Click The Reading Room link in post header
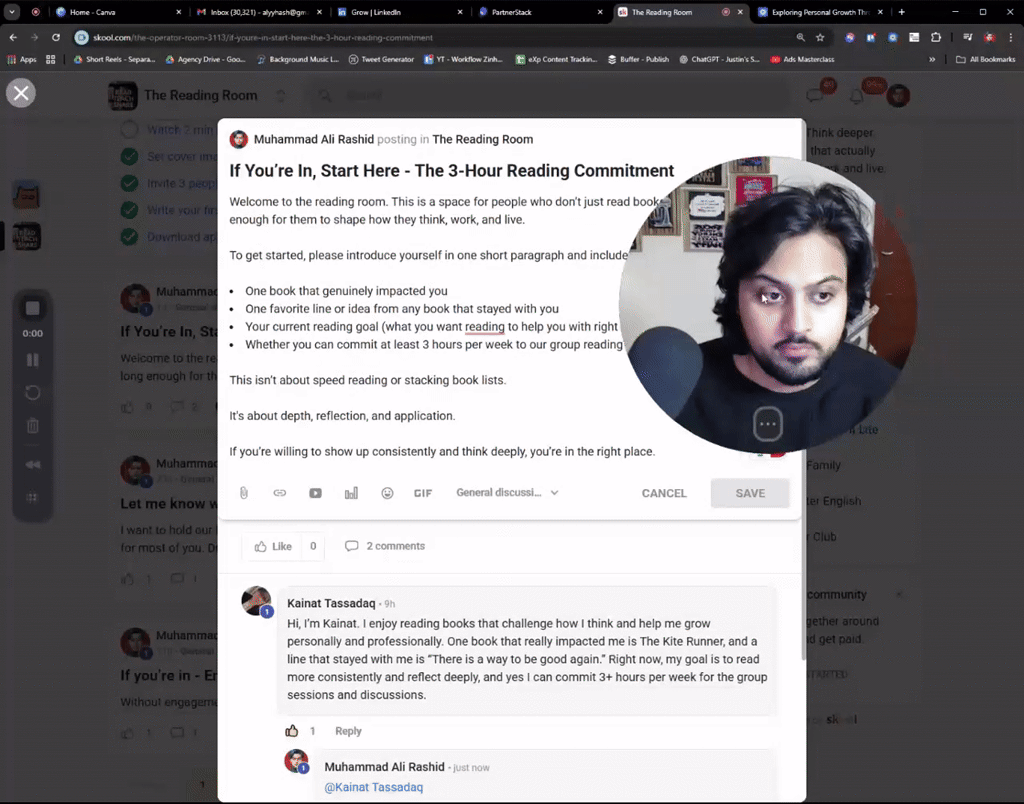 (x=483, y=139)
